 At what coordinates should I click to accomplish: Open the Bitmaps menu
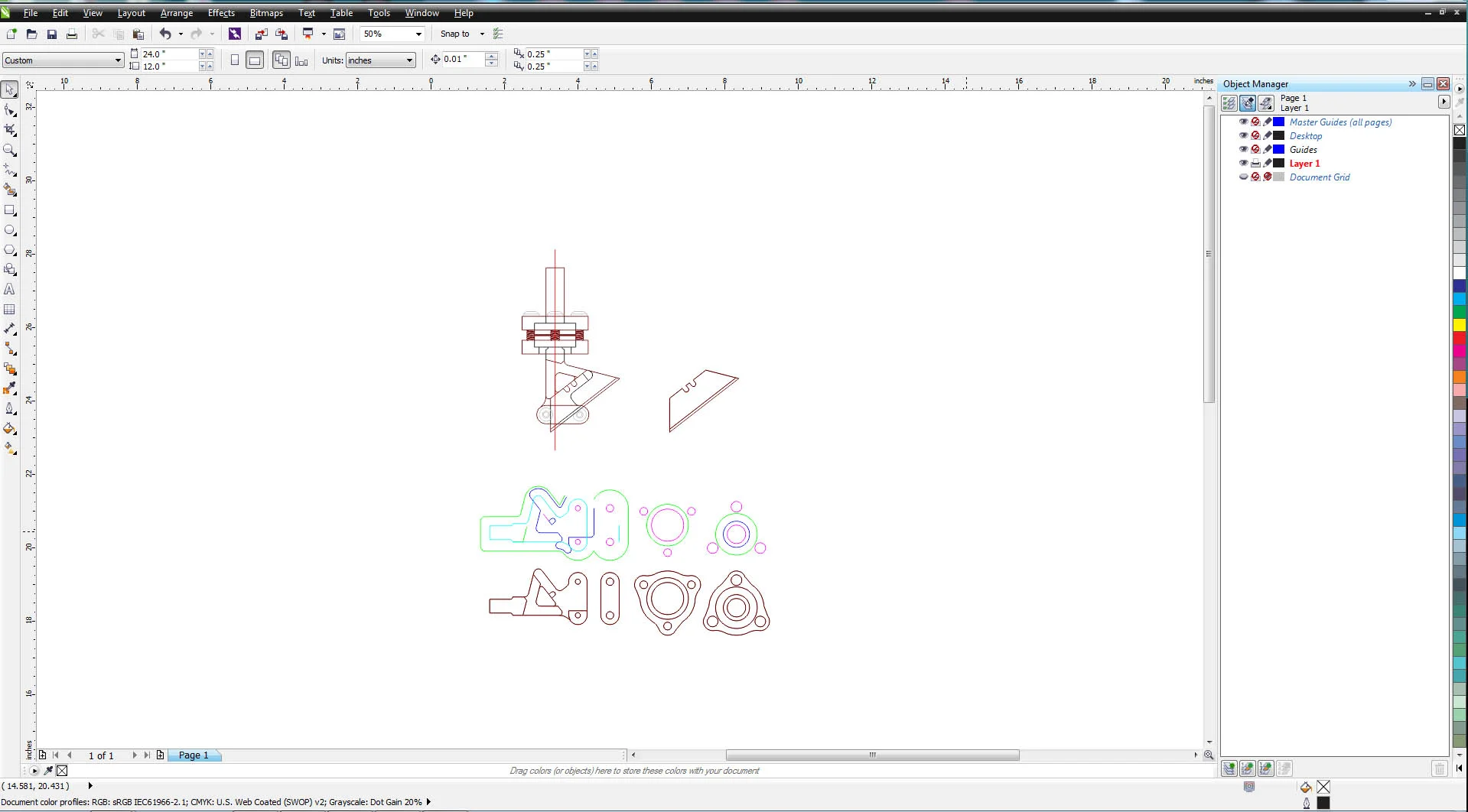266,13
